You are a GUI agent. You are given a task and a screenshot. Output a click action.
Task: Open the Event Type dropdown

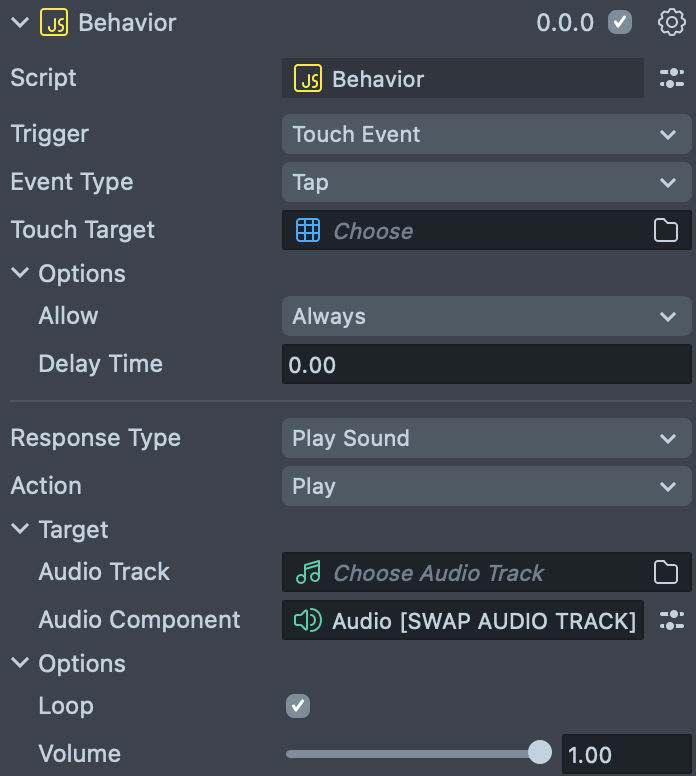click(x=486, y=182)
